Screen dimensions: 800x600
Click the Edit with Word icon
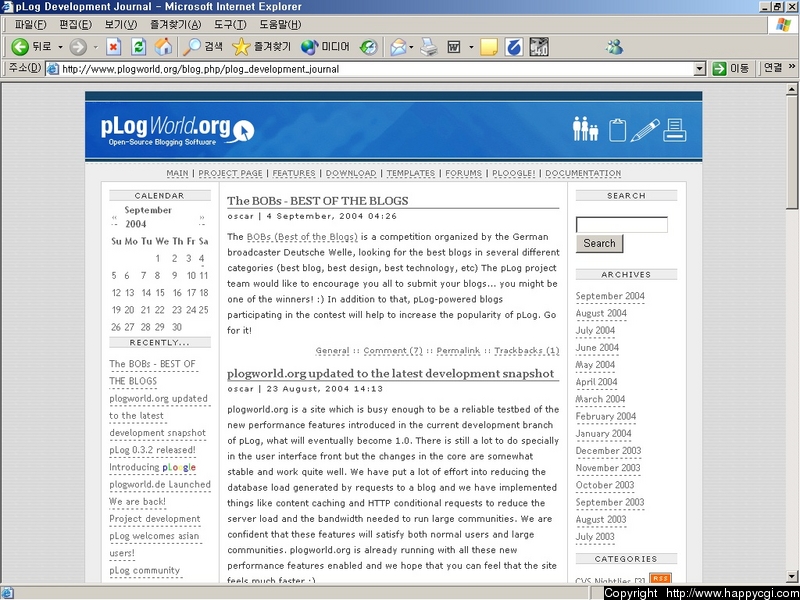(454, 47)
